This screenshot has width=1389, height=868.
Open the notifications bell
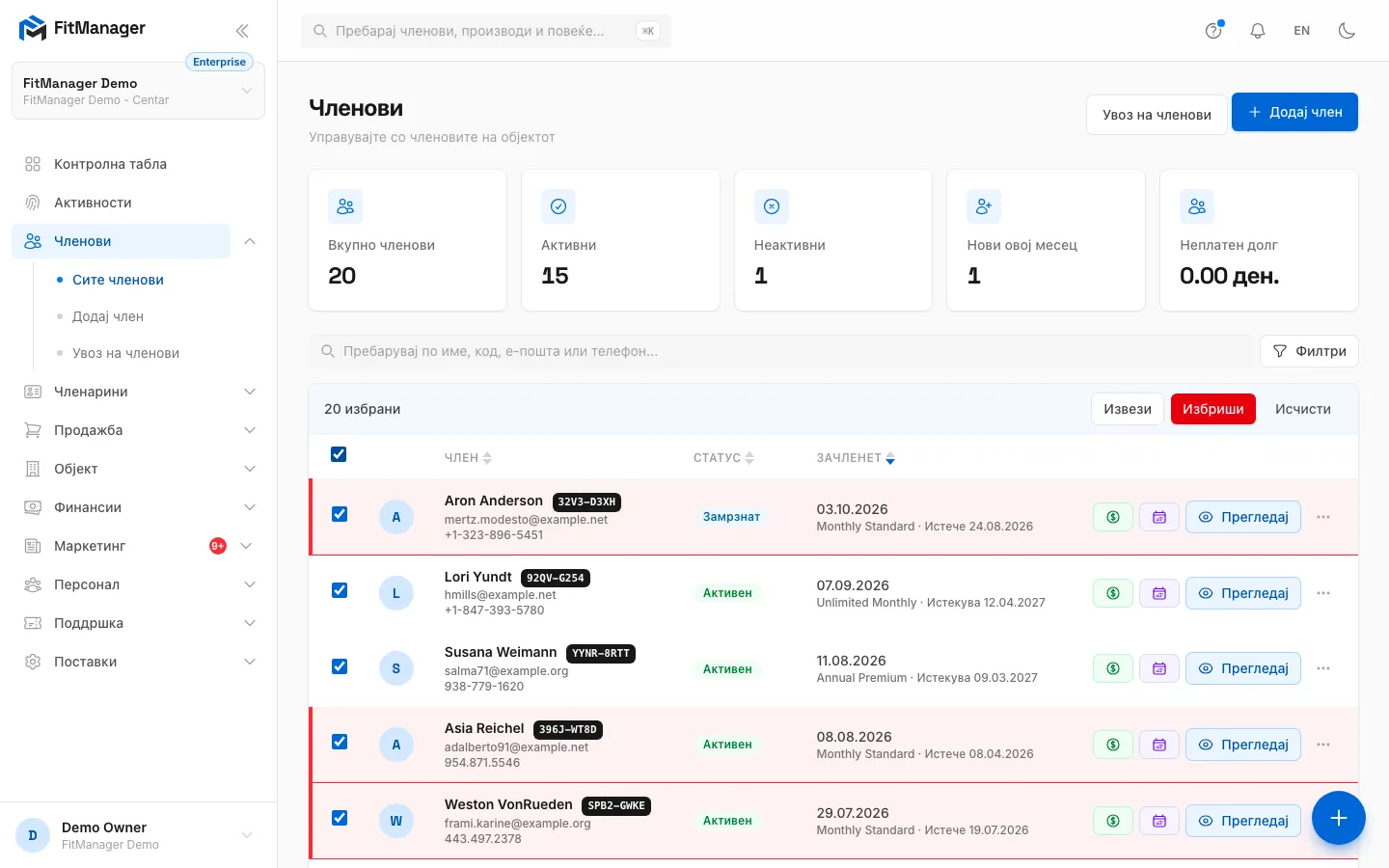[x=1258, y=31]
